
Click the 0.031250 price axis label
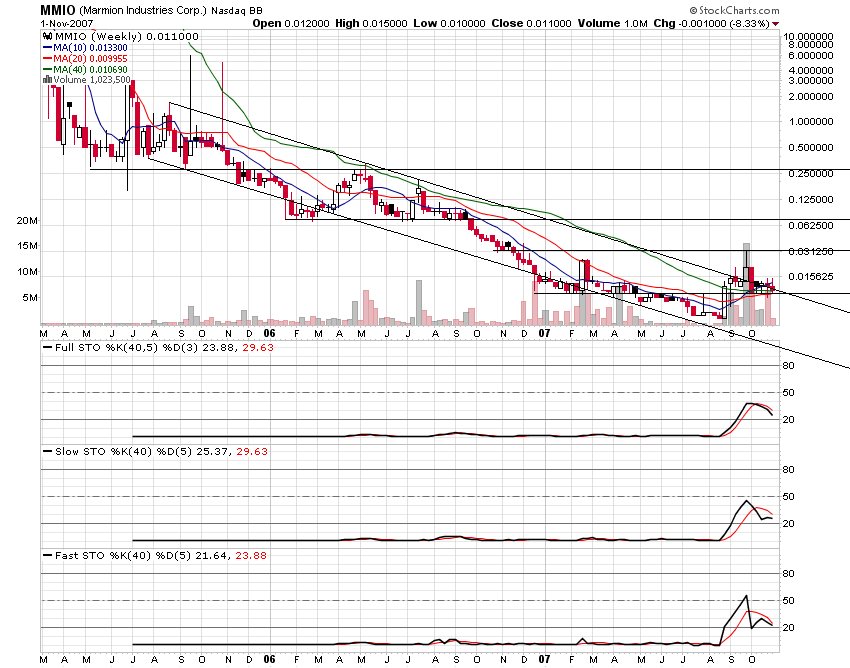[810, 252]
